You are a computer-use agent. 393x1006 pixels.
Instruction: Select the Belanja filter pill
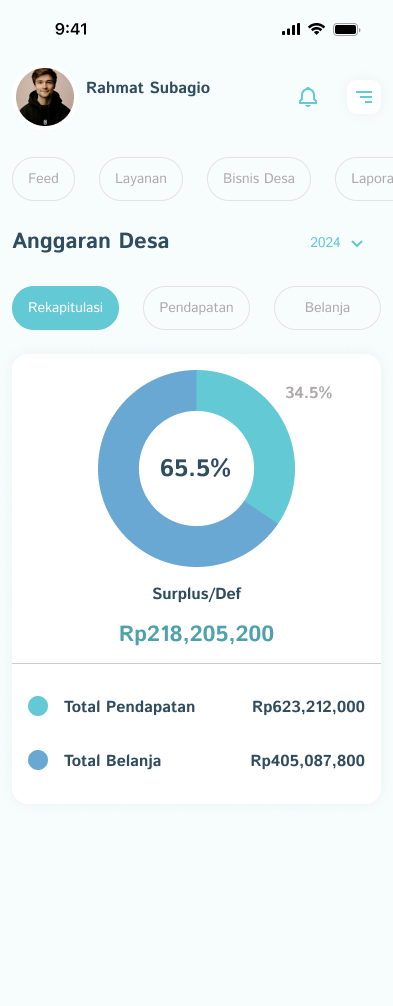328,308
